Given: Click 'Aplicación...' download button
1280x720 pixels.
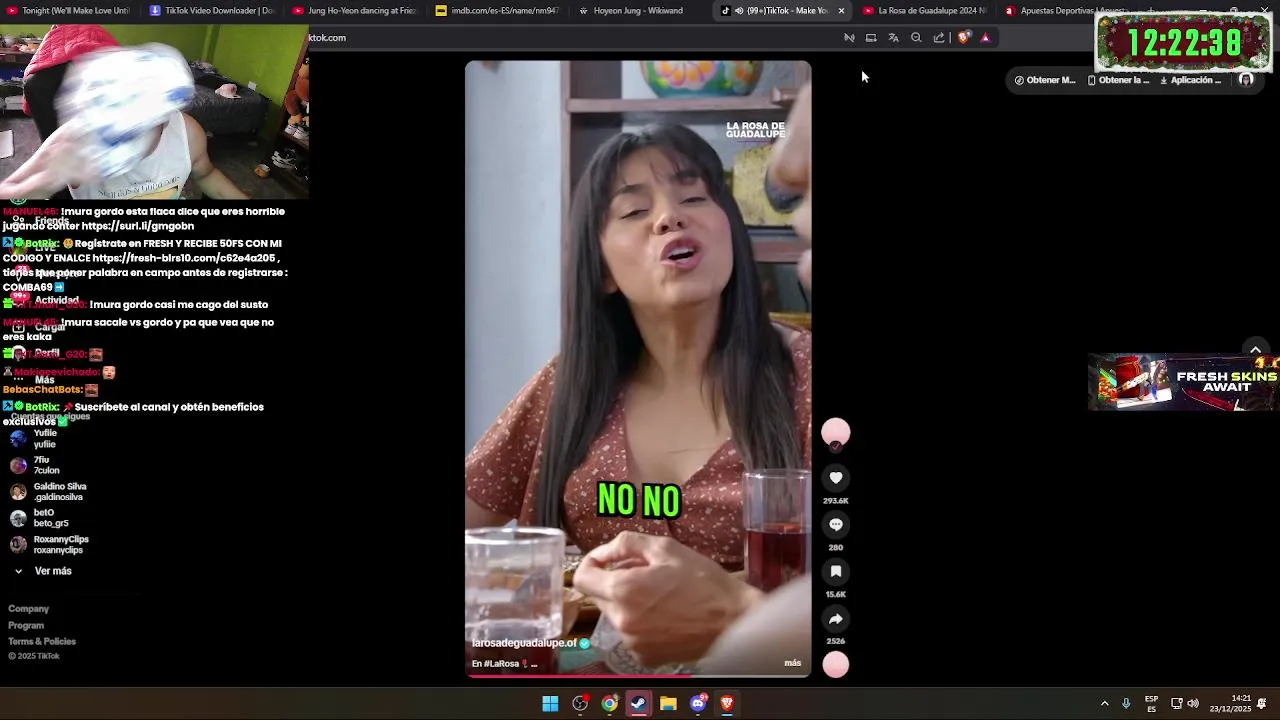Looking at the screenshot, I should (x=1190, y=80).
